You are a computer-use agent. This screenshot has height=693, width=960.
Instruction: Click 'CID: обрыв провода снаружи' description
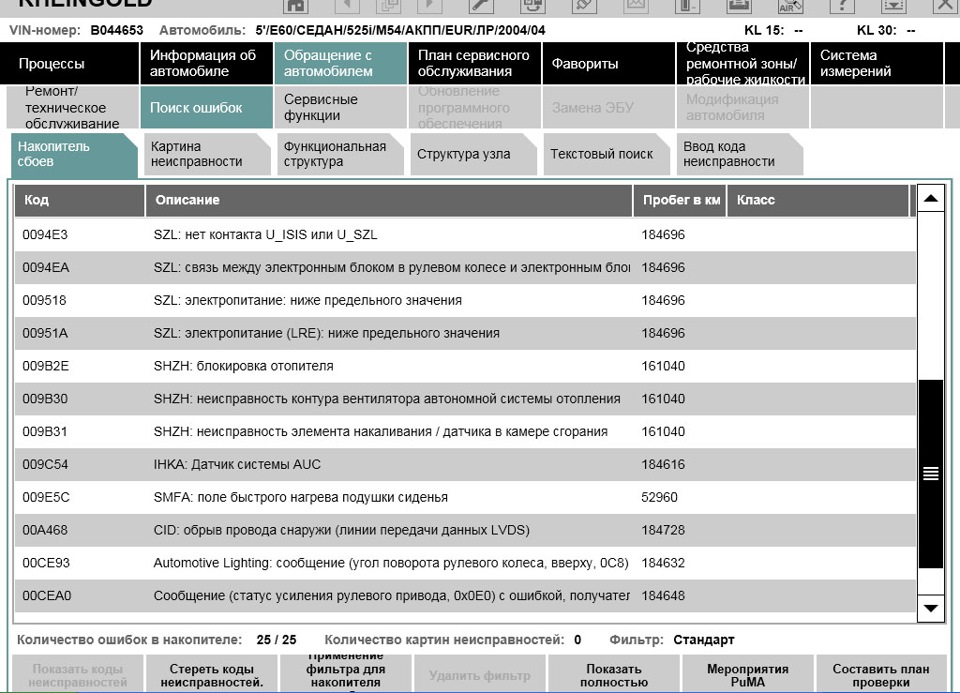[x=342, y=530]
